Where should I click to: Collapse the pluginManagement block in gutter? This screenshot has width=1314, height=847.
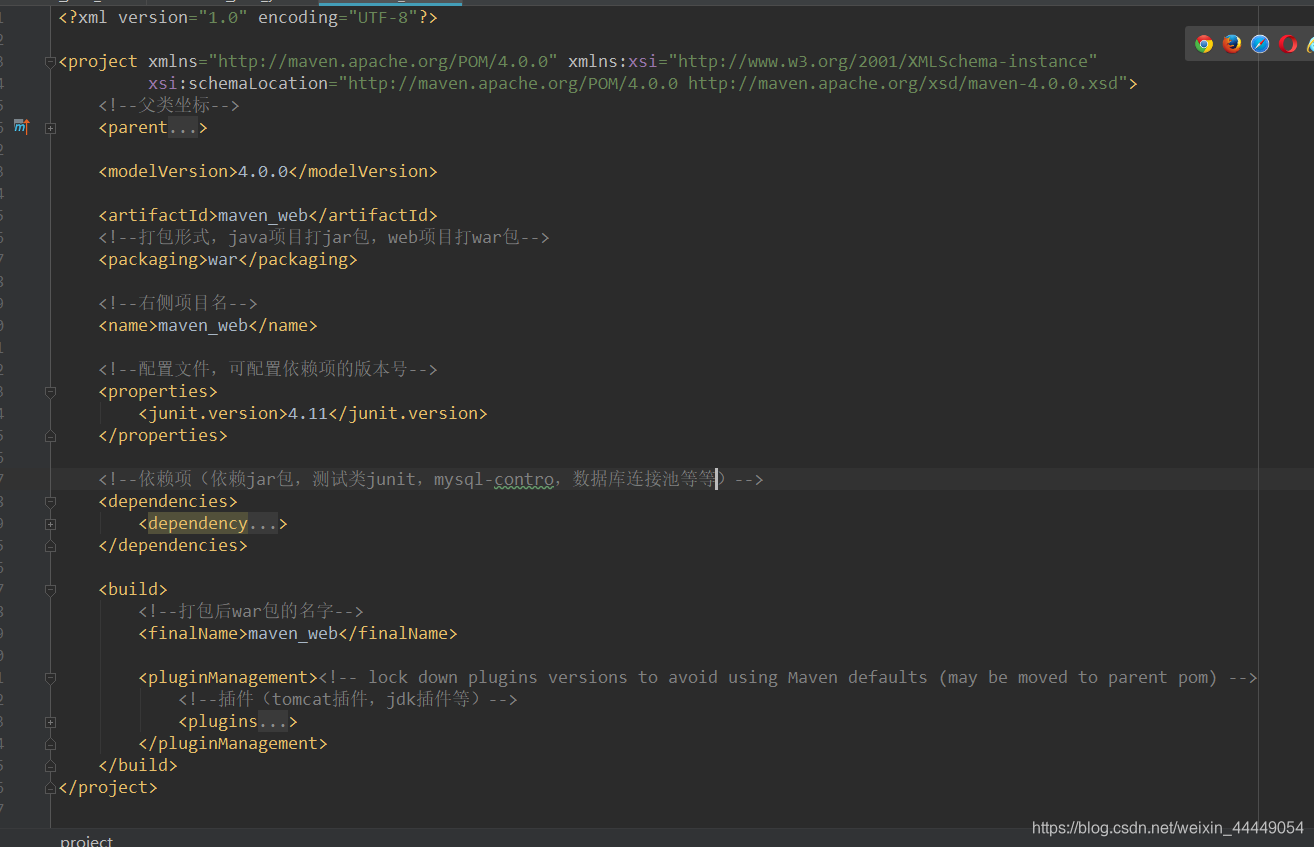[50, 678]
